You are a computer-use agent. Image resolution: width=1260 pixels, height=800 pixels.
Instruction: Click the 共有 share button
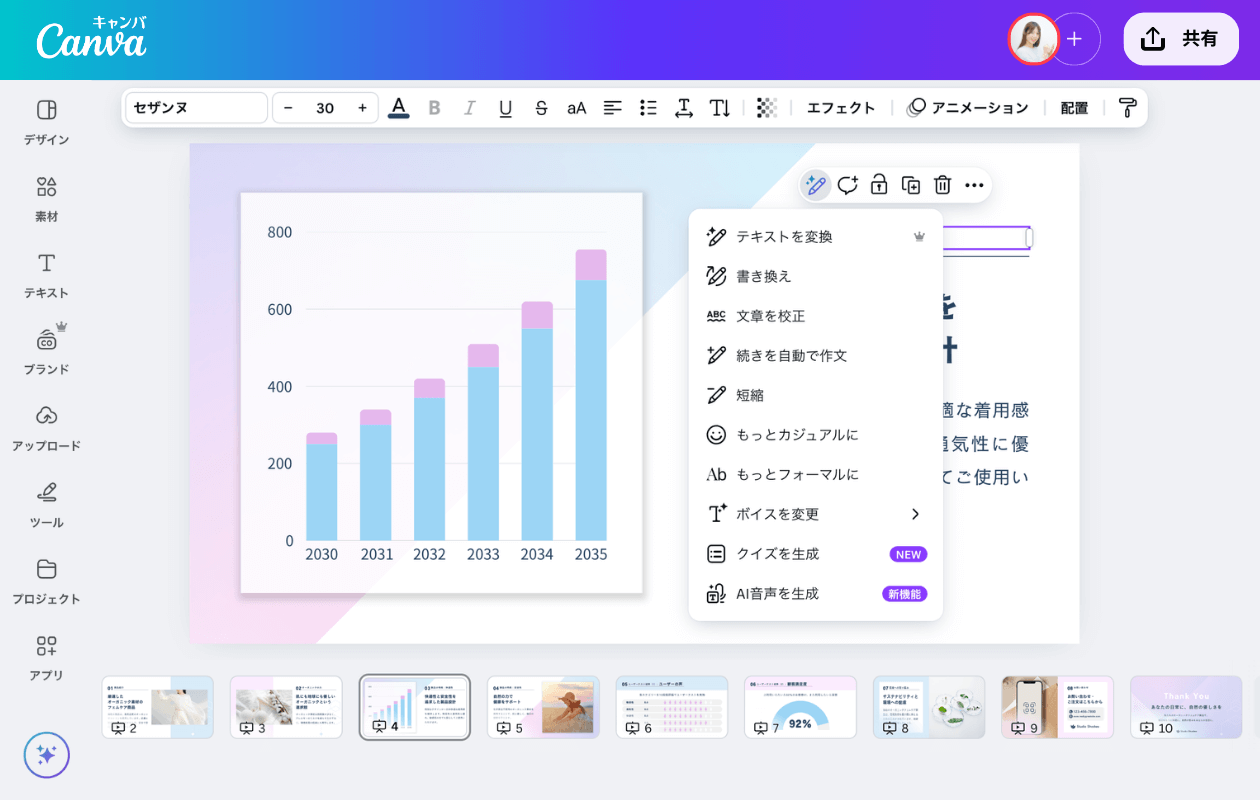(x=1181, y=39)
